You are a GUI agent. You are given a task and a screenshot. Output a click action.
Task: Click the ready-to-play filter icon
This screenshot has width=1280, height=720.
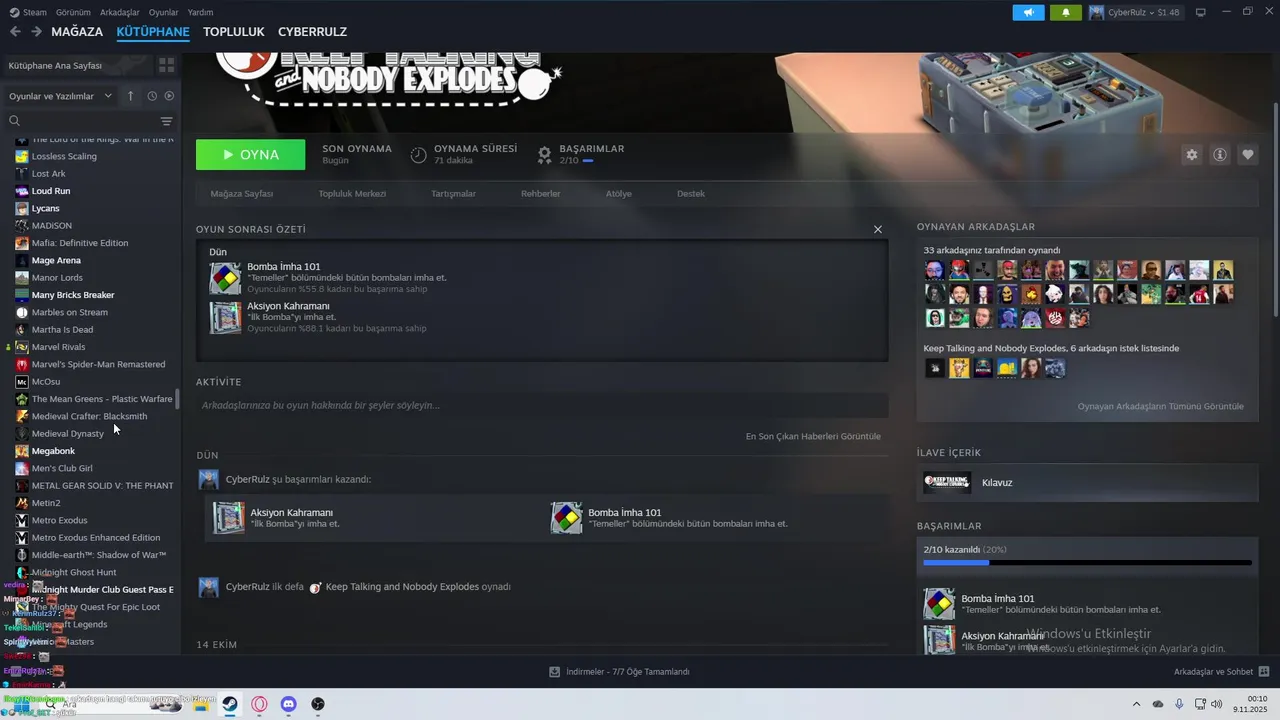click(x=169, y=96)
